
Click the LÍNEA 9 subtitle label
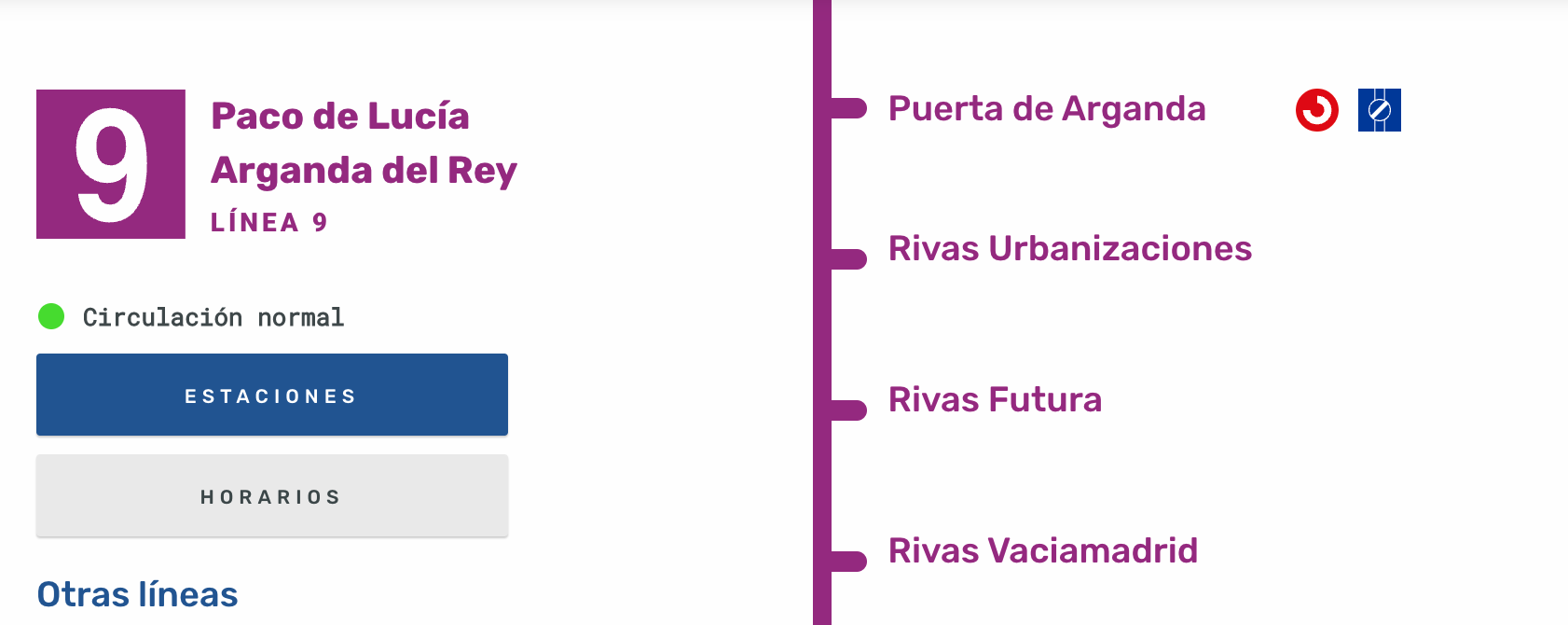point(269,222)
